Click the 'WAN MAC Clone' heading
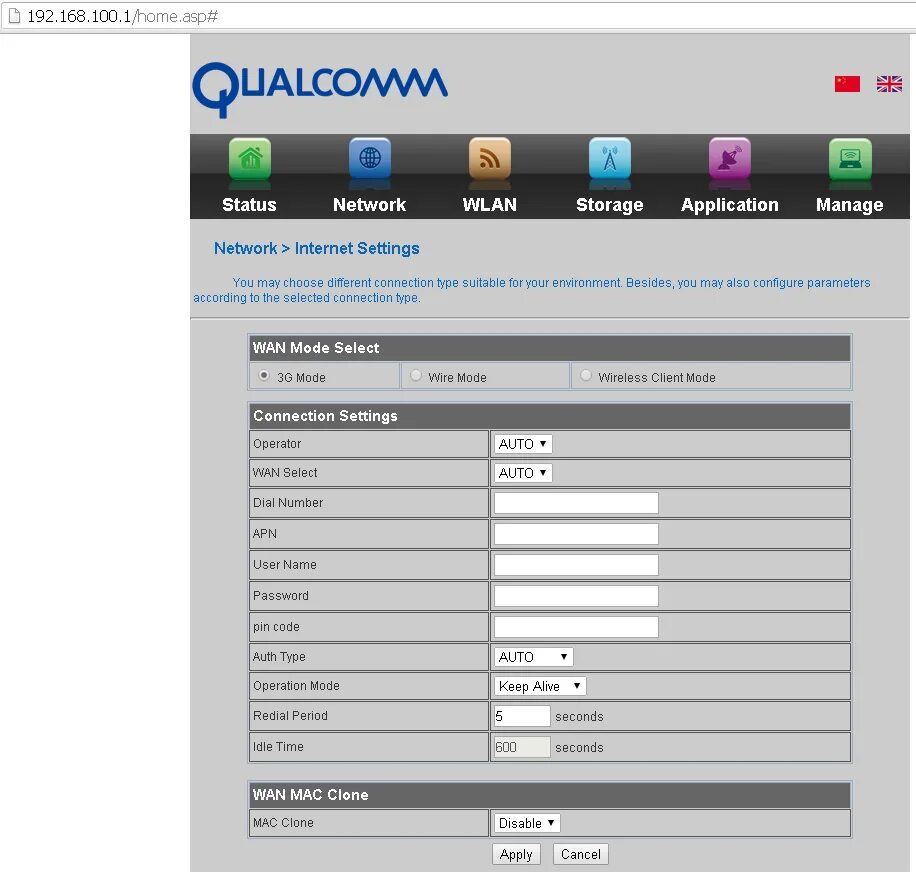The image size is (916, 878). 310,795
